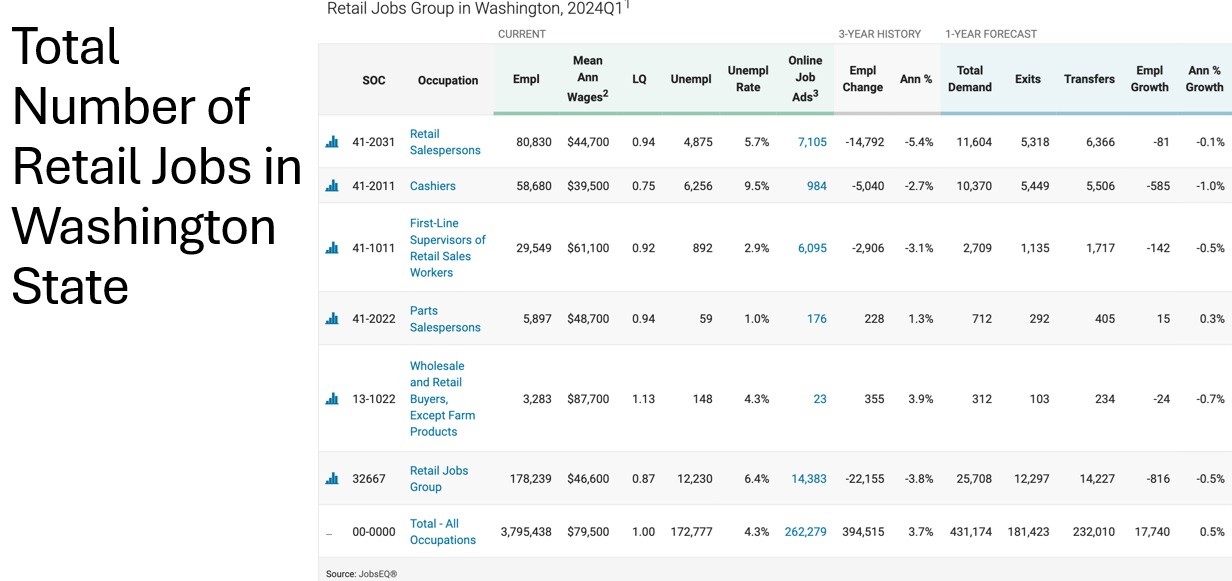
Task: Click the Unempl Rate column header
Action: [x=748, y=79]
